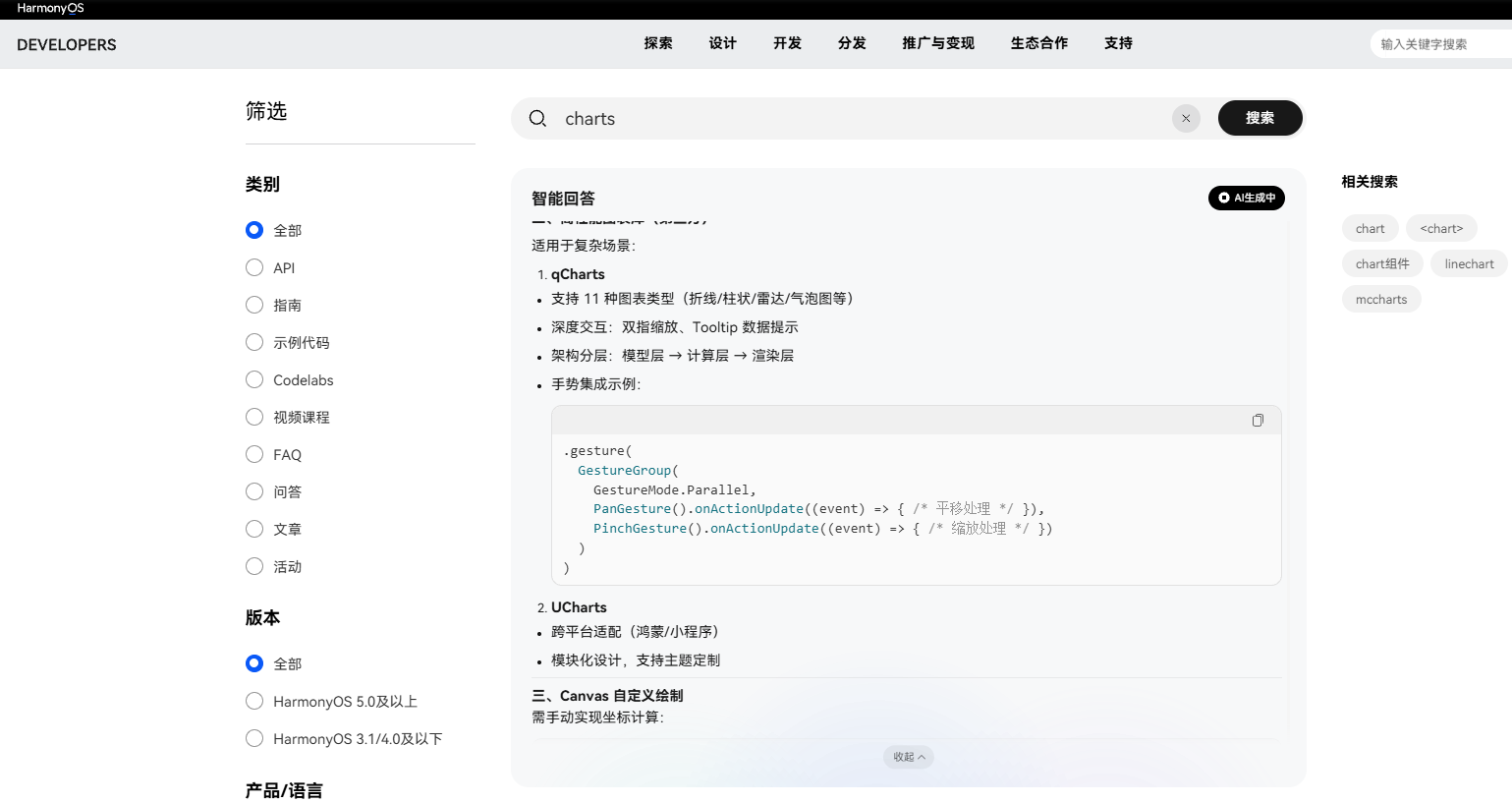Viewport: 1512px width, 803px height.
Task: Click the AI生成中 status badge
Action: pos(1247,198)
